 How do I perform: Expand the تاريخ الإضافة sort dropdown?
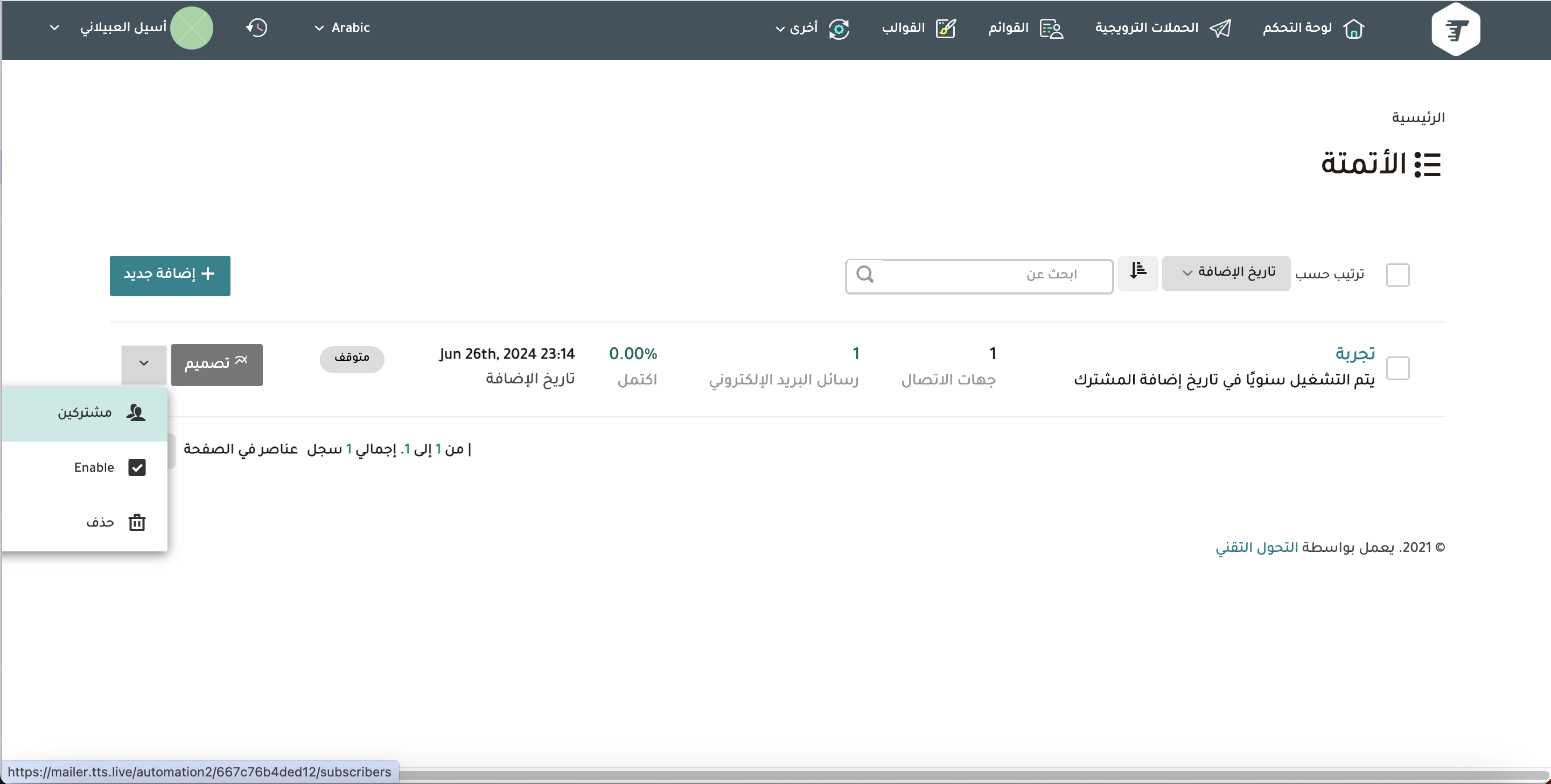click(x=1226, y=273)
